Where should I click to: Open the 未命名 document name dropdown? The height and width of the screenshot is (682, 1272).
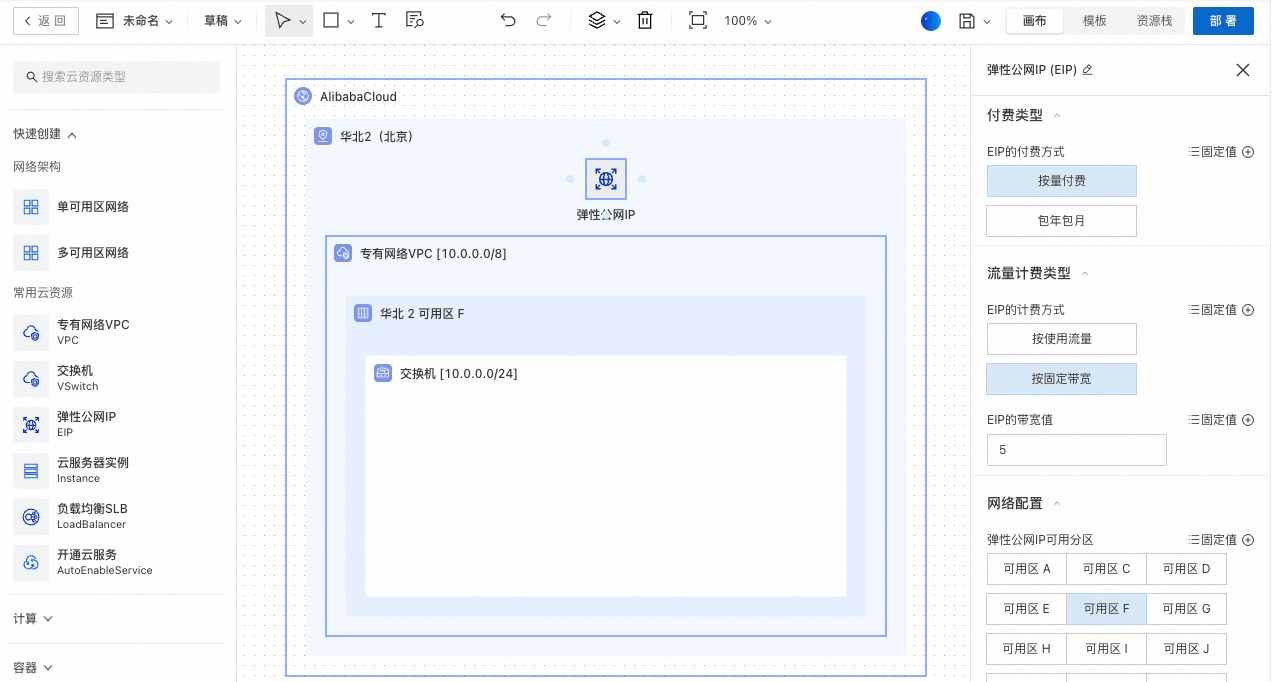pyautogui.click(x=134, y=21)
